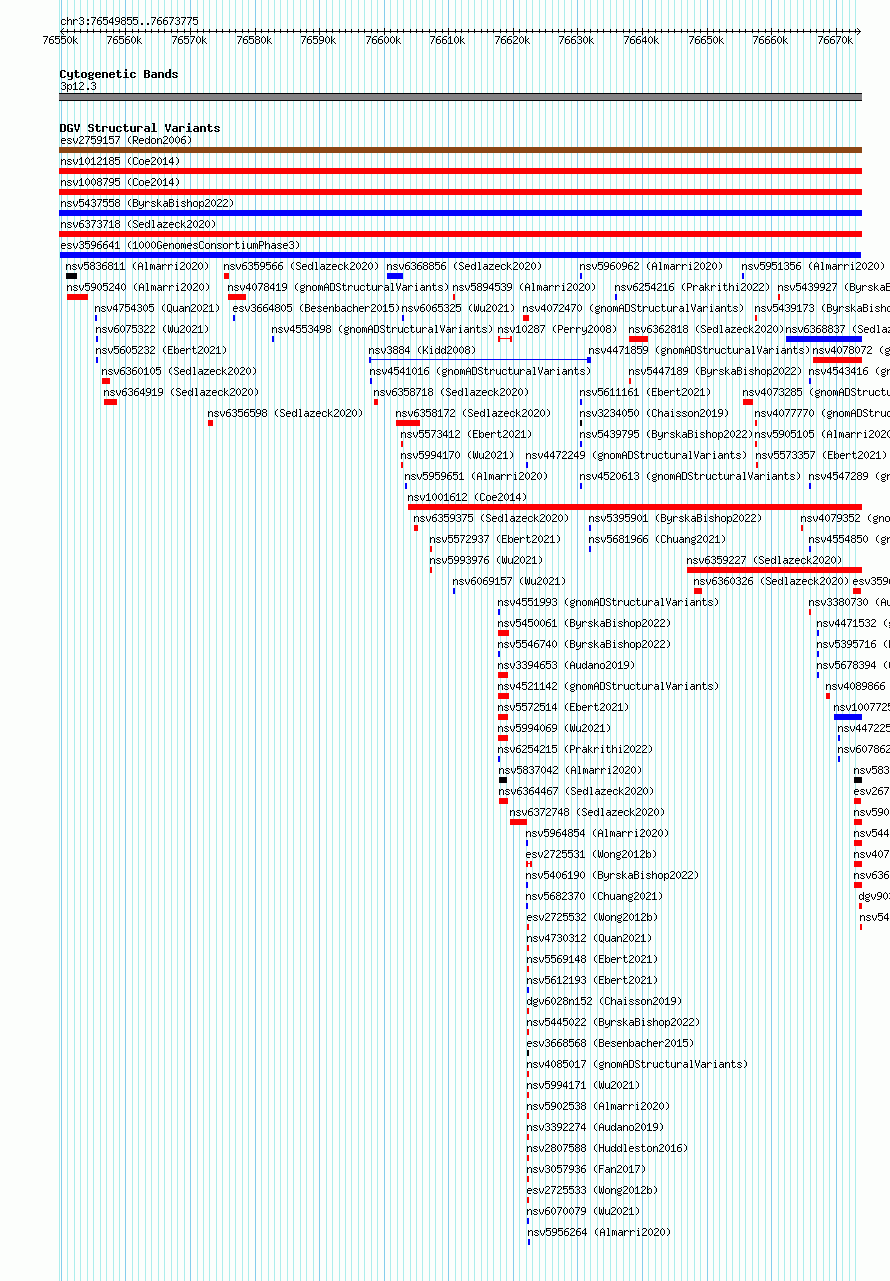Image resolution: width=890 pixels, height=1281 pixels.
Task: Click nsv3884 (Kidd2008) label
Action: tap(422, 350)
